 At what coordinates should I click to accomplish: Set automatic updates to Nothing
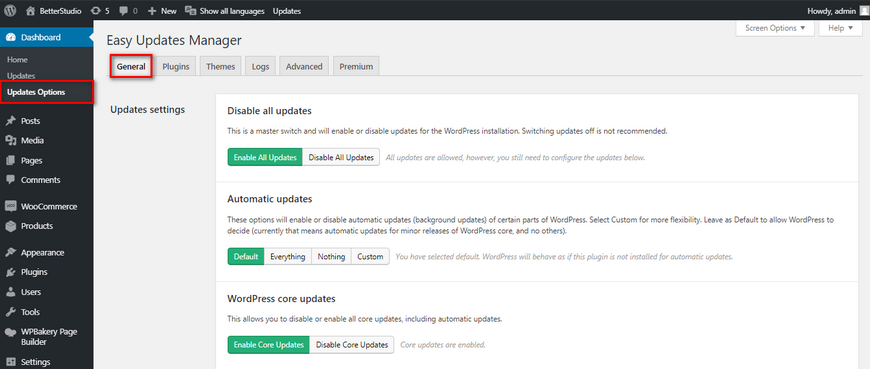click(x=331, y=257)
